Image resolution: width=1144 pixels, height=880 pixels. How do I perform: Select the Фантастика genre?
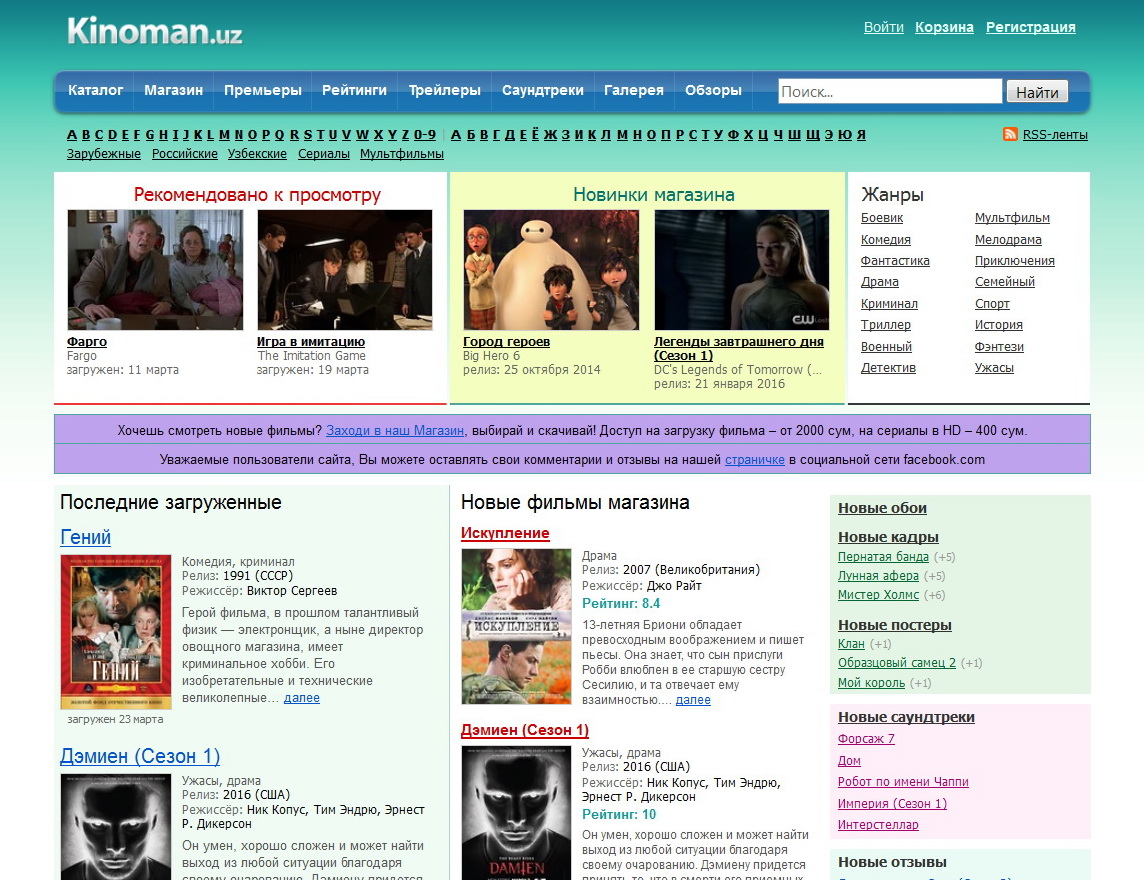pyautogui.click(x=895, y=260)
